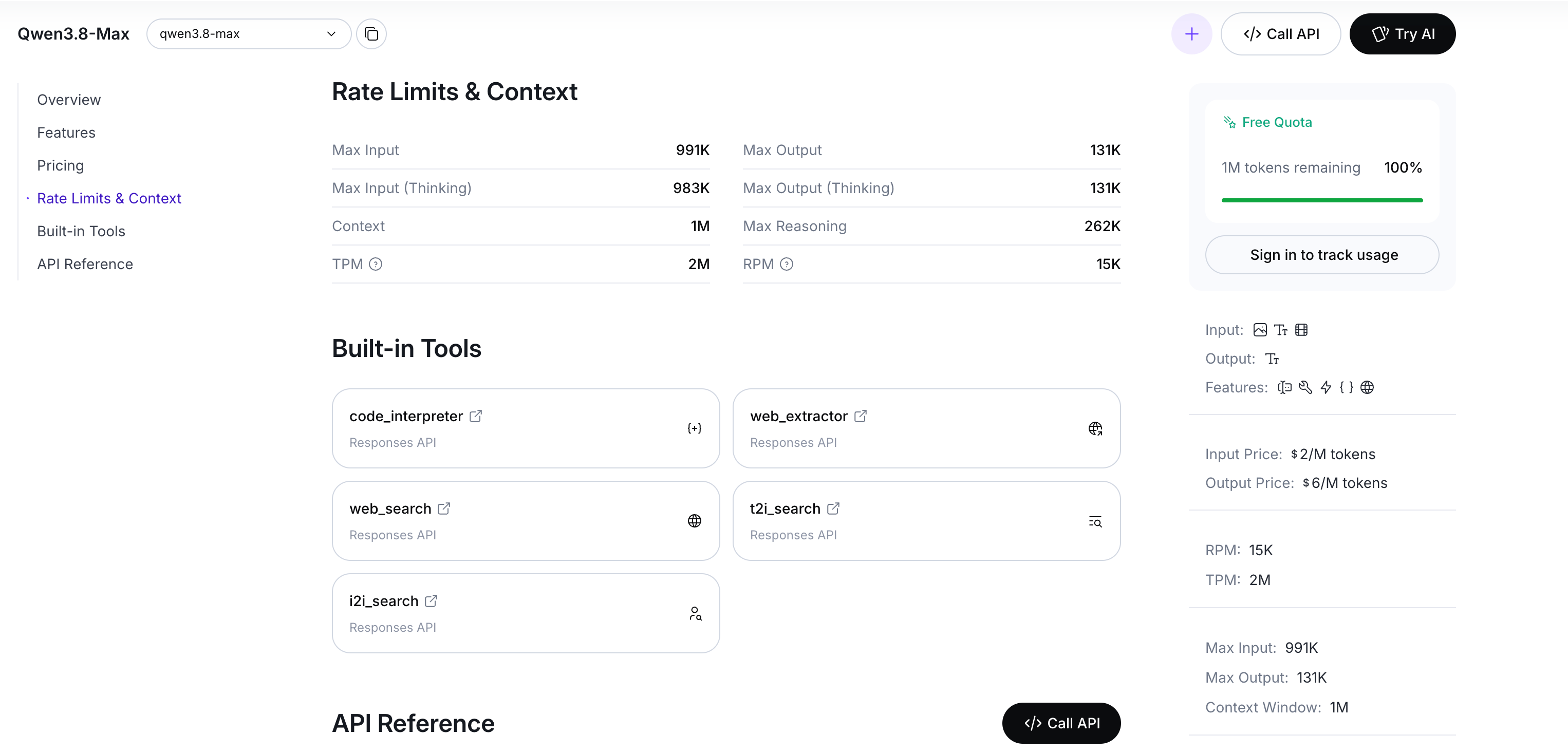Click the globe web feature icon
1568x753 pixels.
coord(1367,388)
